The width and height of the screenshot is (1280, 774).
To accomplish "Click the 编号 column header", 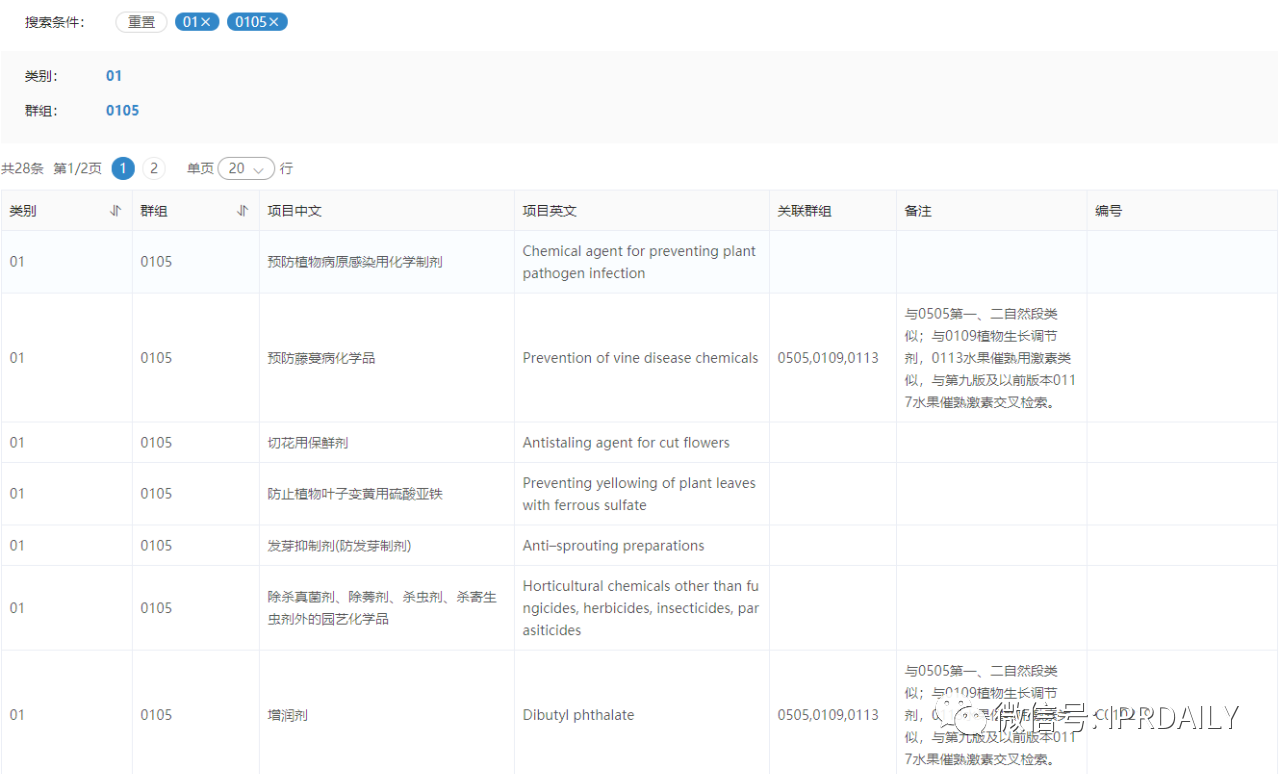I will (x=1182, y=211).
